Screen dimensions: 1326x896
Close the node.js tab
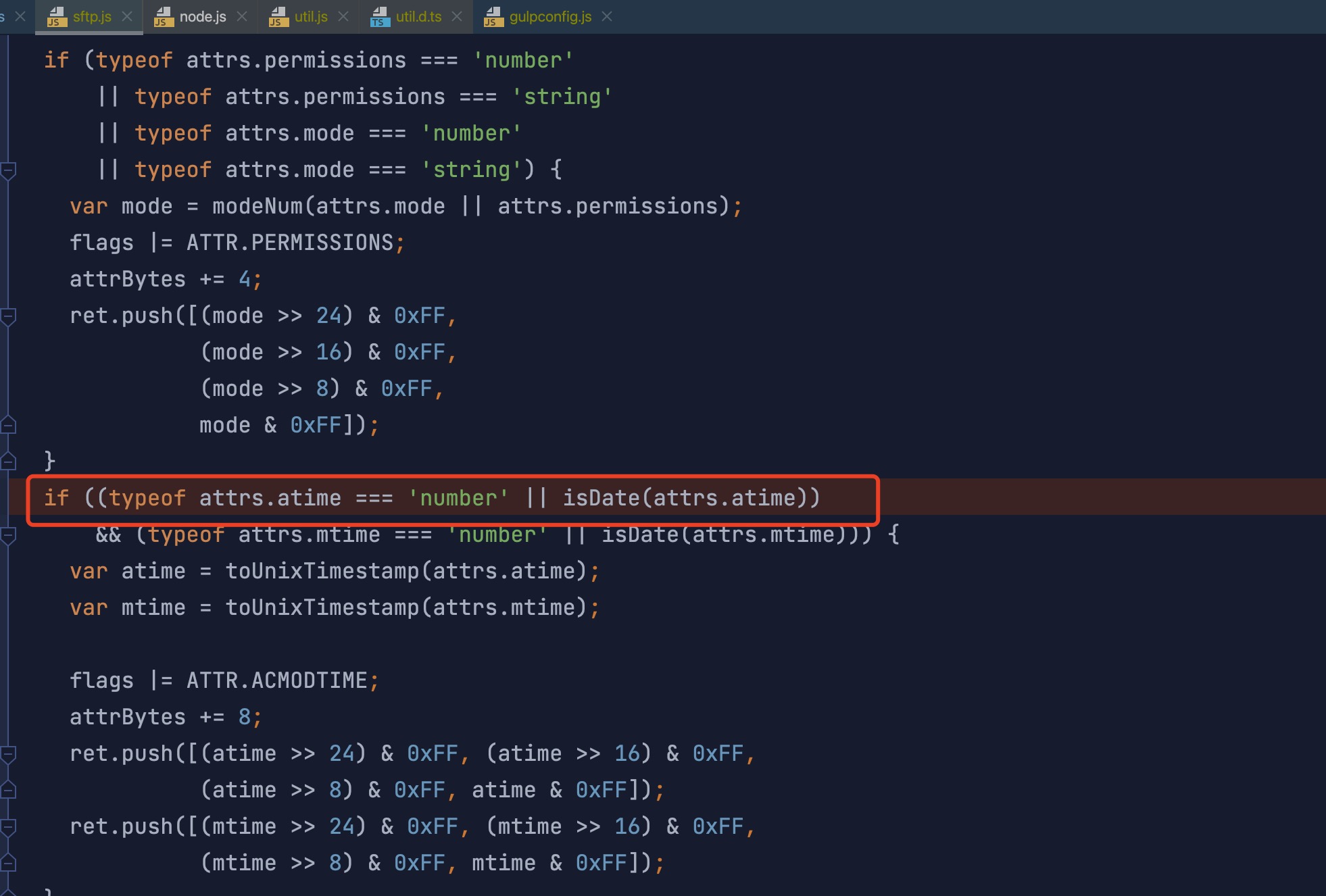(x=242, y=17)
